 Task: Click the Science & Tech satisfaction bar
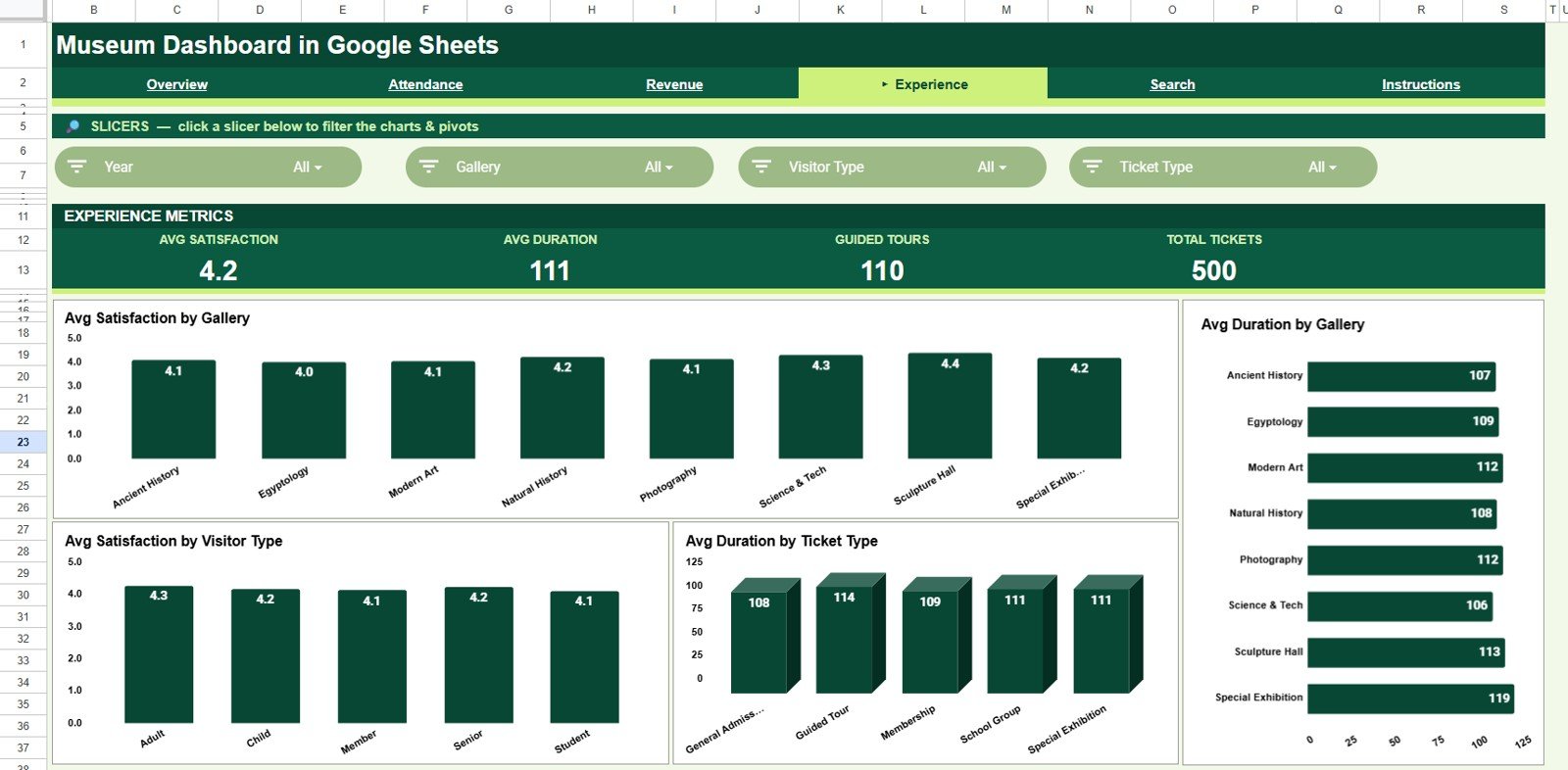tap(821, 407)
